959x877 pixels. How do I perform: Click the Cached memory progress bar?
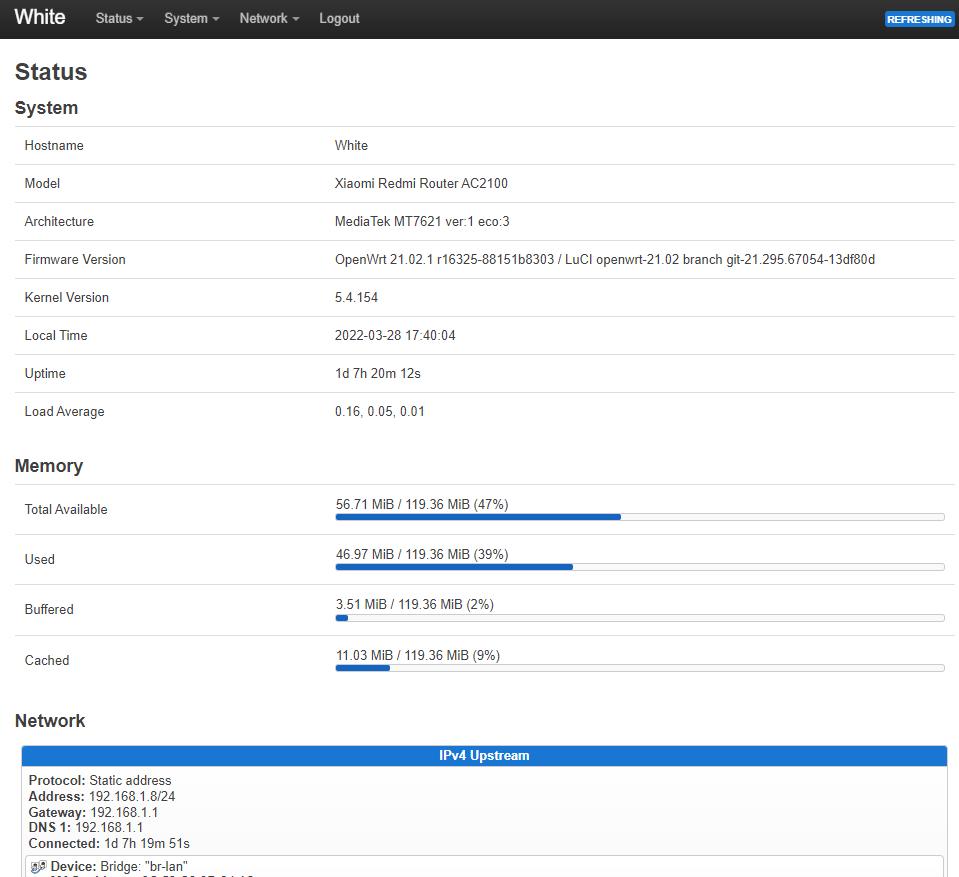(639, 668)
